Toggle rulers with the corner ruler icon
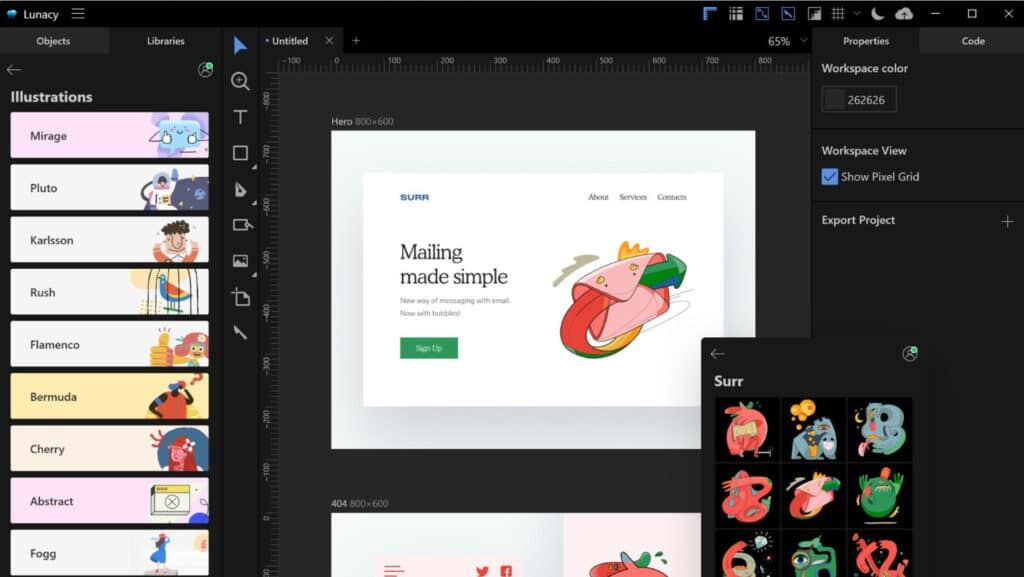 pos(710,13)
